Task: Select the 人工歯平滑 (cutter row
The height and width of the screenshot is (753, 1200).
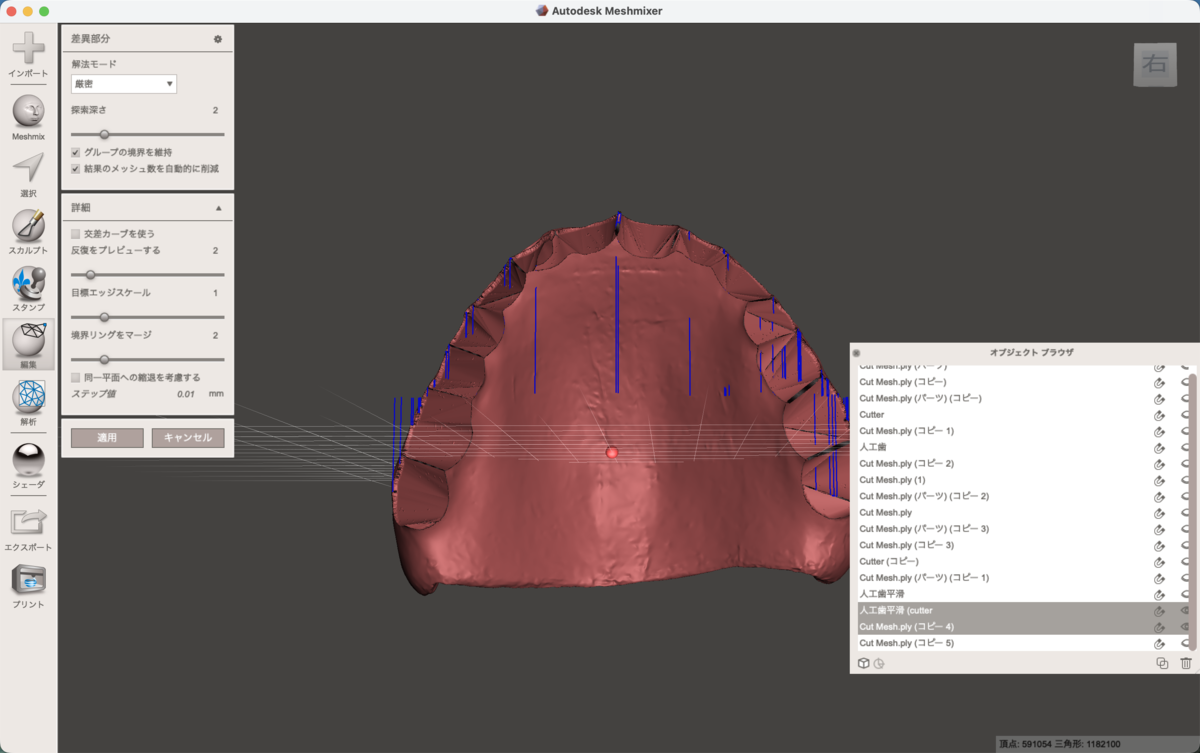Action: (1022, 610)
